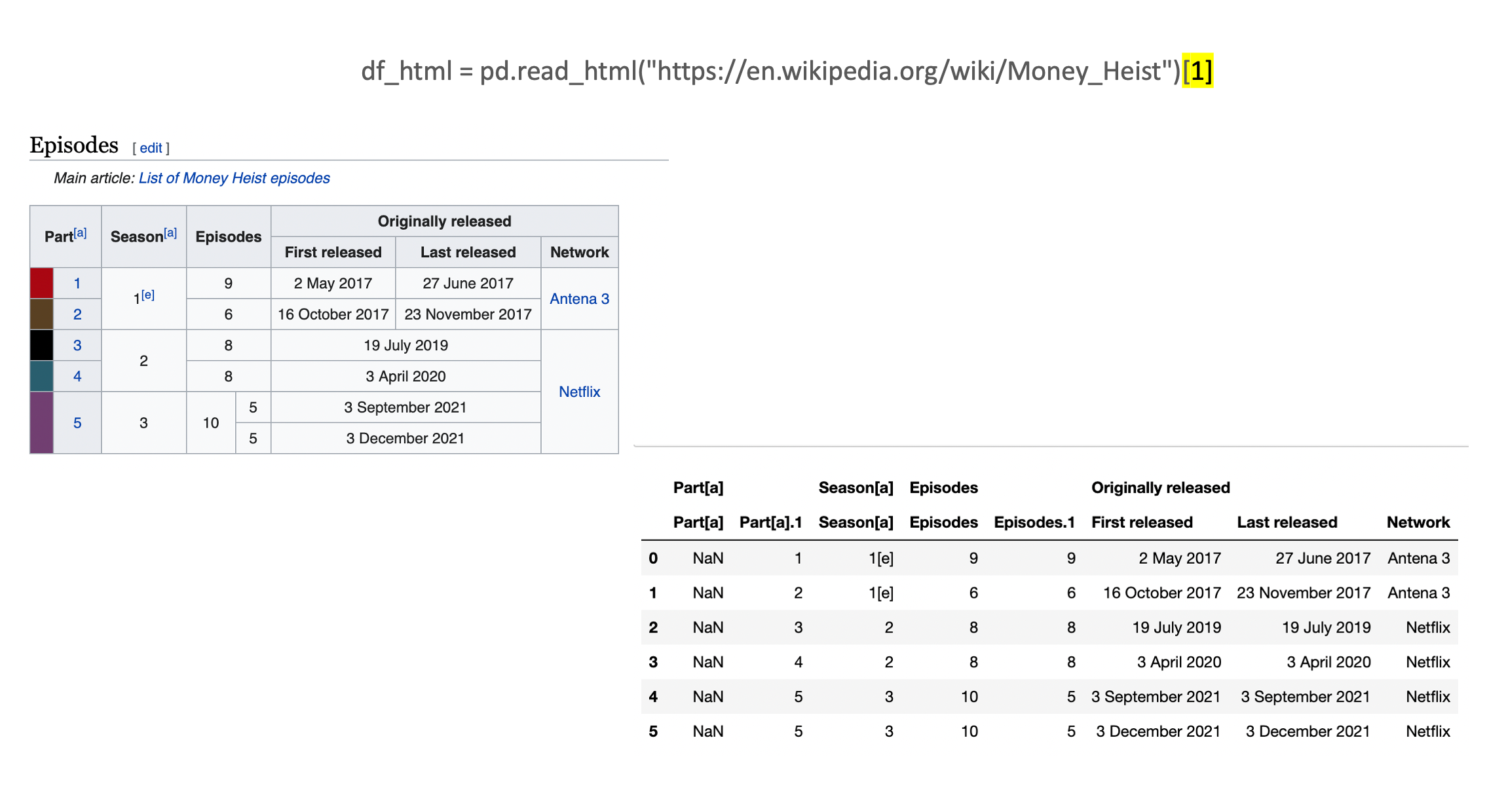Click Antena 3 in DataFrame row 1
The height and width of the screenshot is (812, 1487).
[x=1419, y=593]
